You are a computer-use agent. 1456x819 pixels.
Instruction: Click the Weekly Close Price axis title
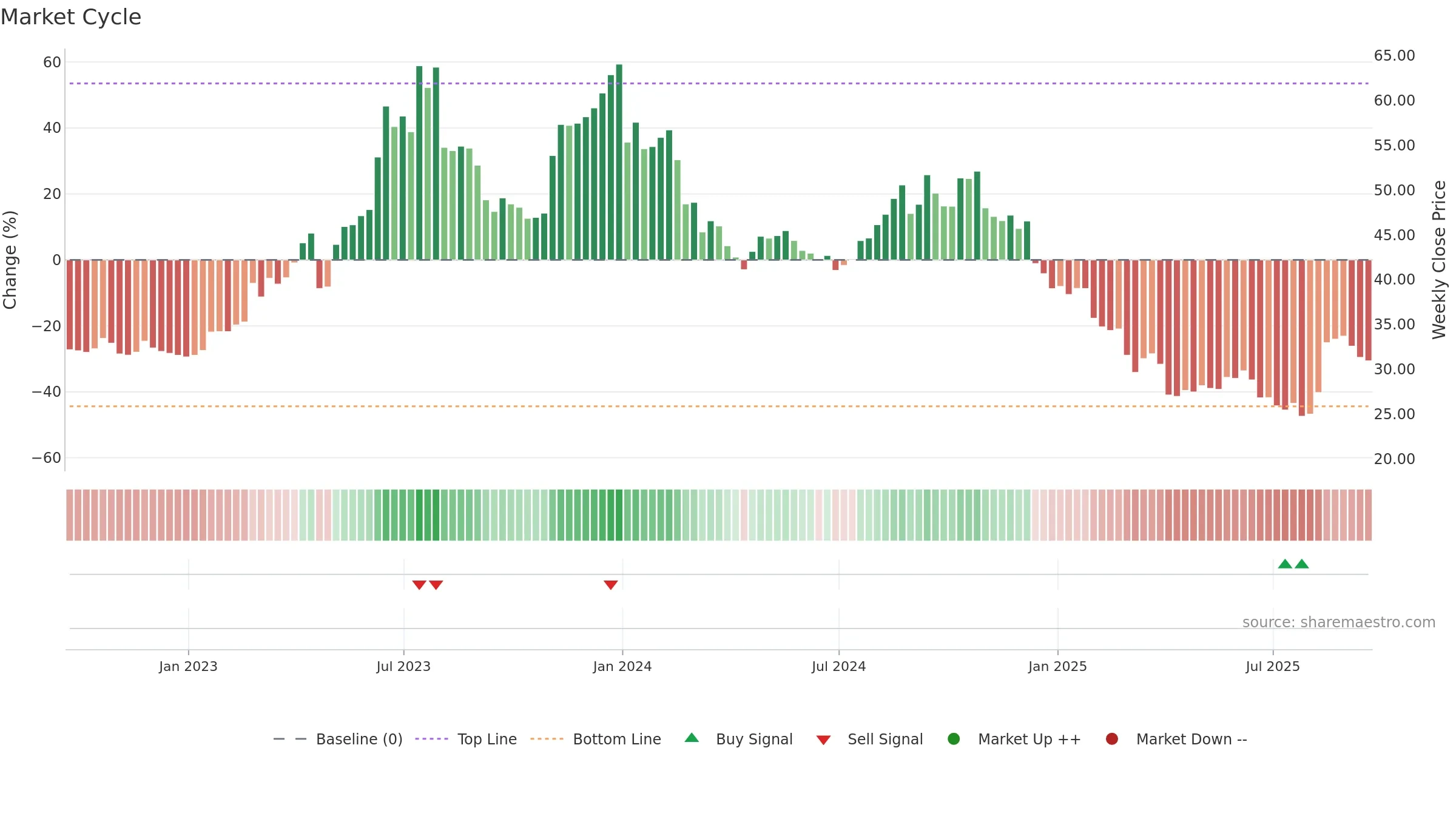click(1439, 260)
